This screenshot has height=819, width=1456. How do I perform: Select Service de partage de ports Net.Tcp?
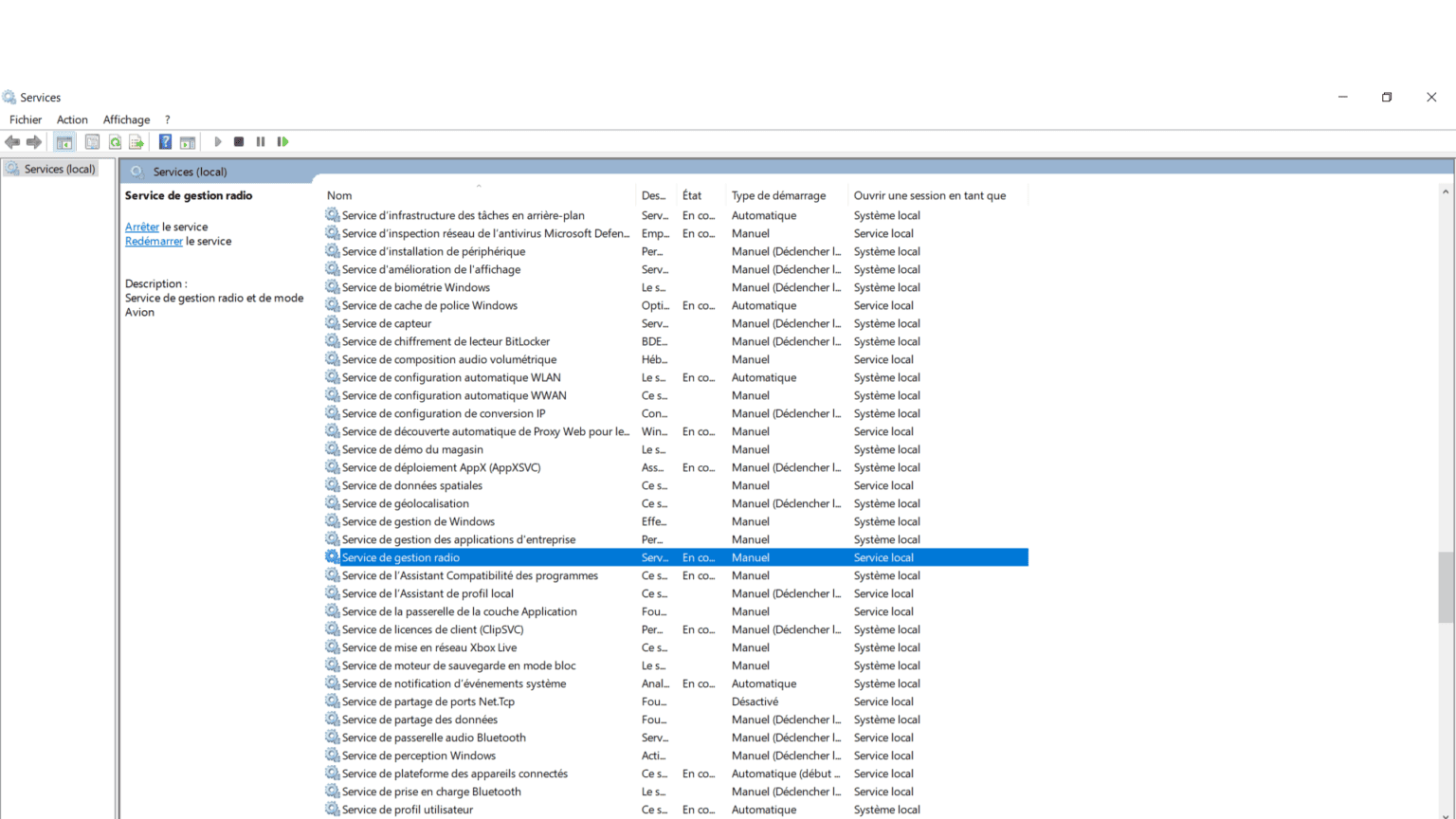coord(428,701)
